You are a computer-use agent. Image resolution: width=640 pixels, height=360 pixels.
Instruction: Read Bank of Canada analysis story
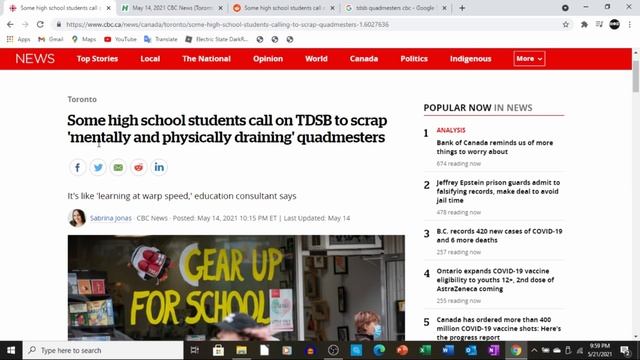[x=495, y=147]
